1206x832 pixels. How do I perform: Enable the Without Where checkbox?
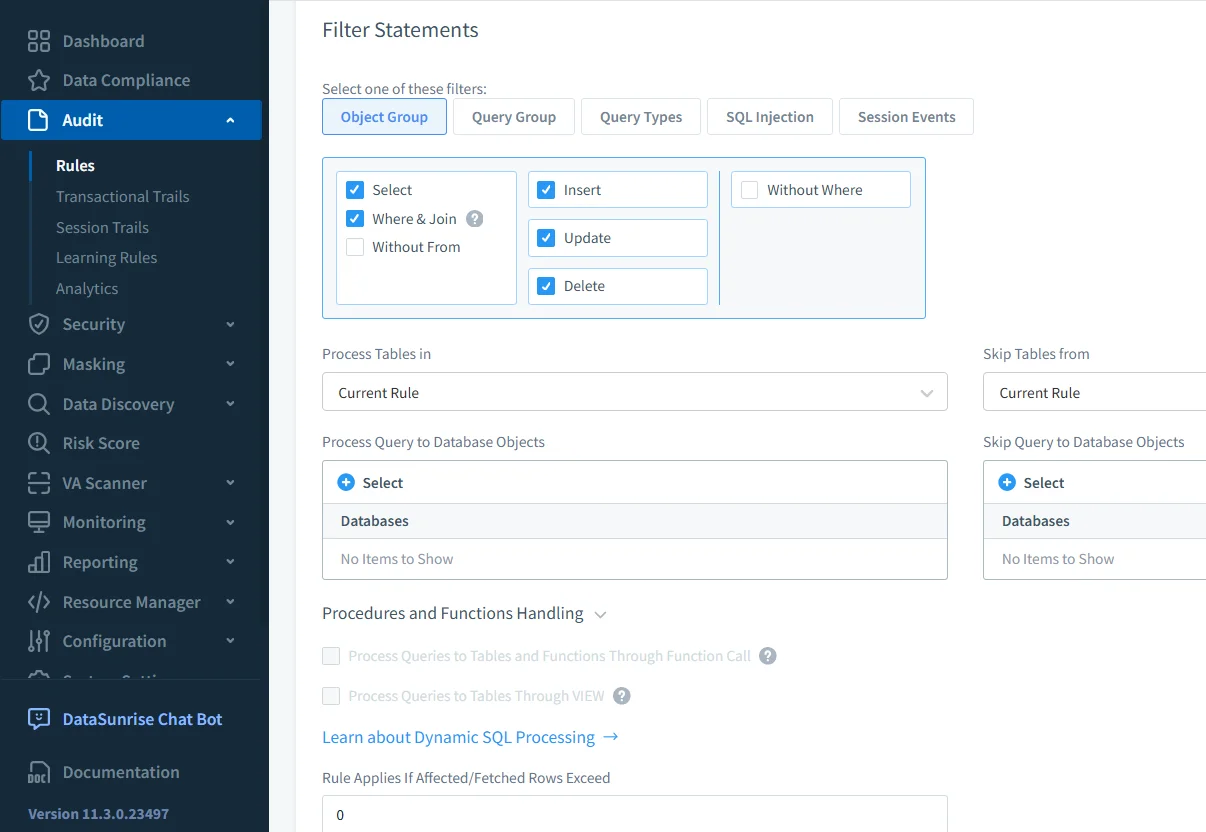pyautogui.click(x=748, y=188)
